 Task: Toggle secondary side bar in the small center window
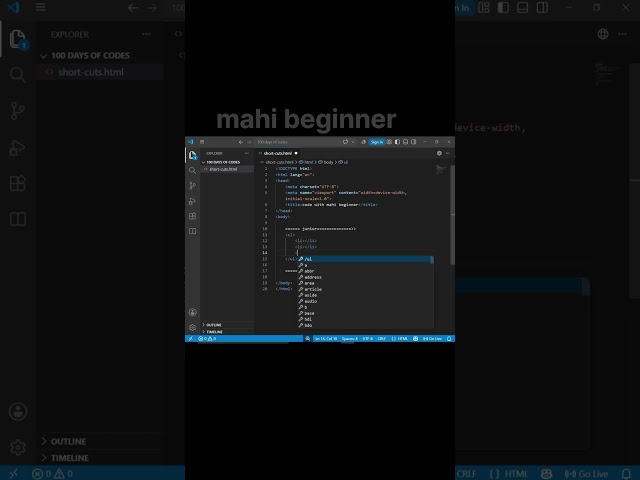(413, 142)
